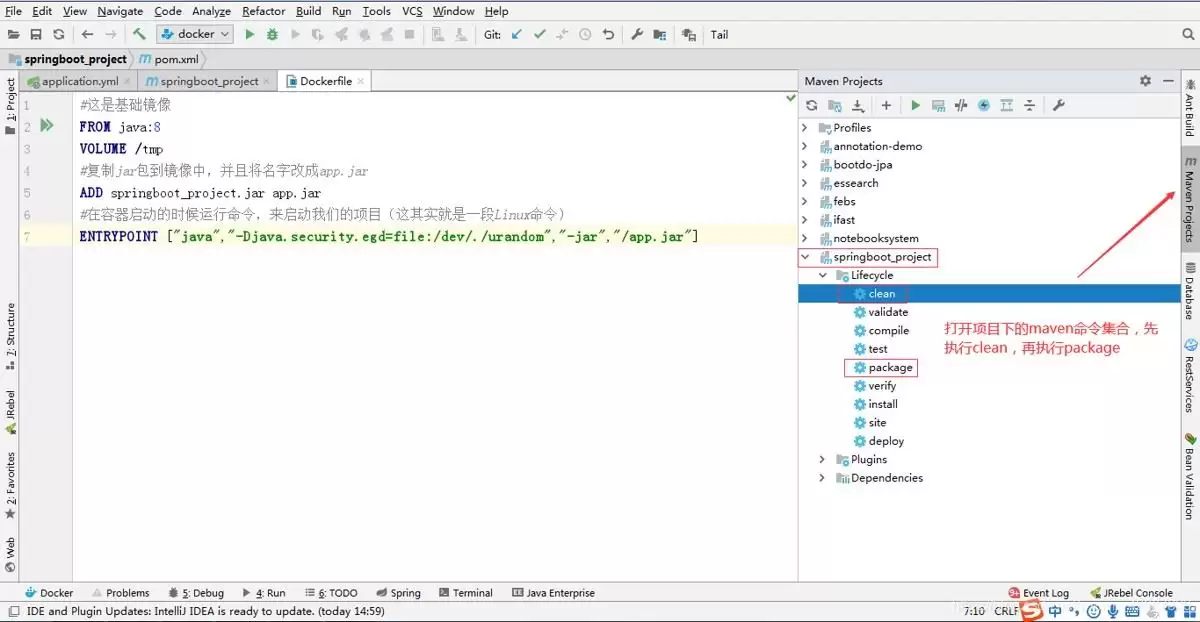Image resolution: width=1200 pixels, height=622 pixels.
Task: Toggle the Terminal tool window
Action: tap(466, 592)
